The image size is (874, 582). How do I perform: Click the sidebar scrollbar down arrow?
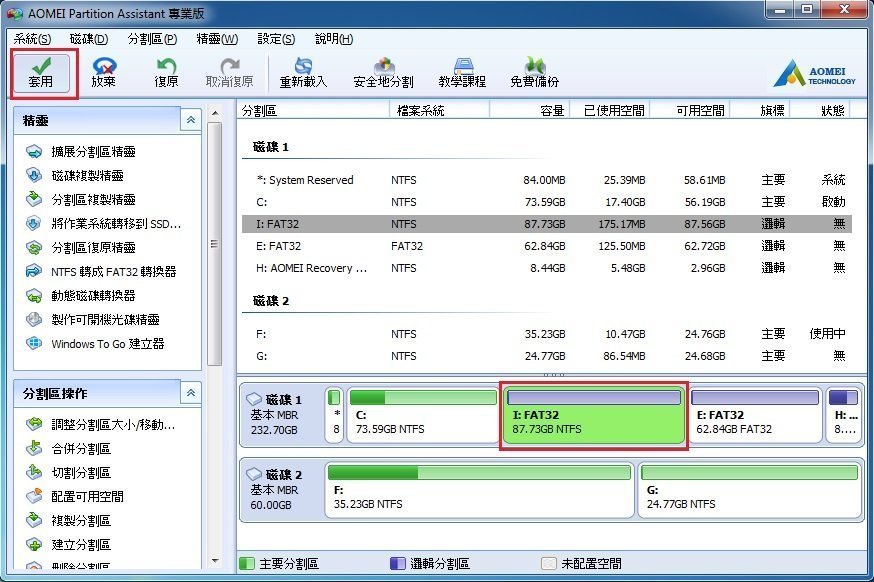tap(215, 561)
